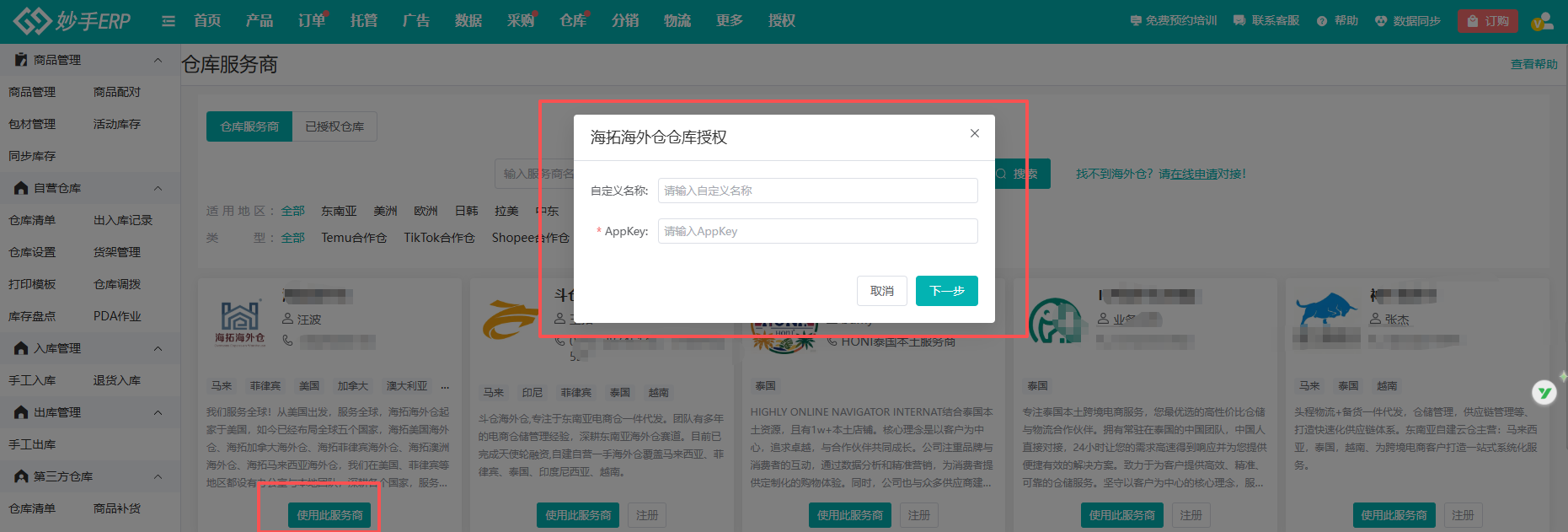The width and height of the screenshot is (1568, 532).
Task: Click the 数据同步 icon in header
Action: (x=1381, y=21)
